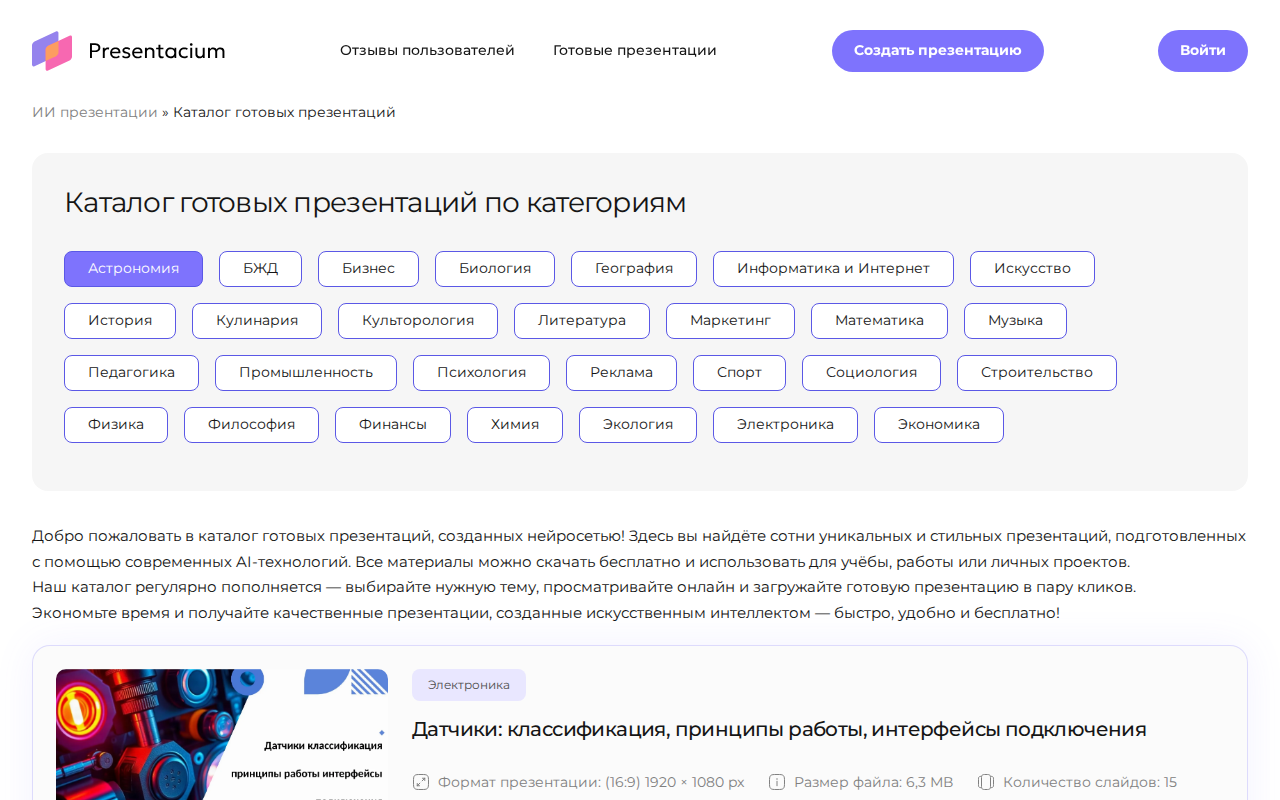
Task: Click the Электроника tag on Датчики card
Action: (x=469, y=685)
